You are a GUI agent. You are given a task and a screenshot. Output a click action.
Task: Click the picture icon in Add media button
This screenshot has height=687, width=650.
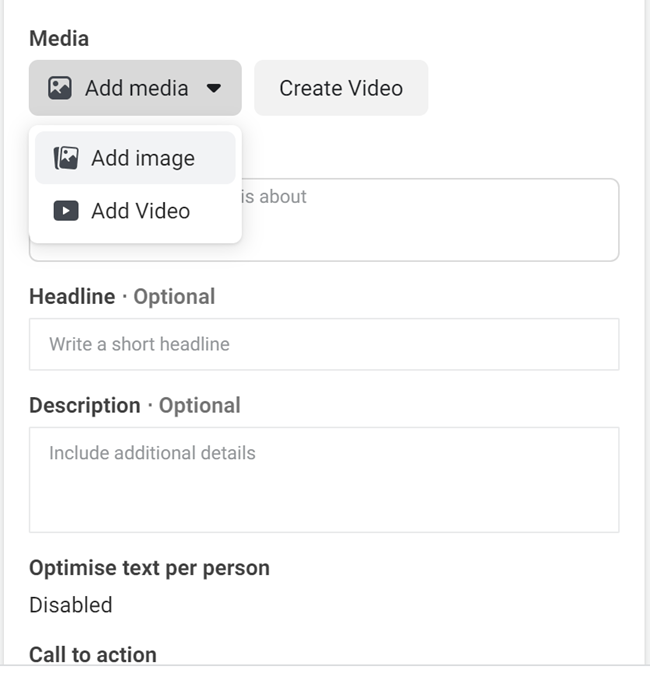point(60,88)
